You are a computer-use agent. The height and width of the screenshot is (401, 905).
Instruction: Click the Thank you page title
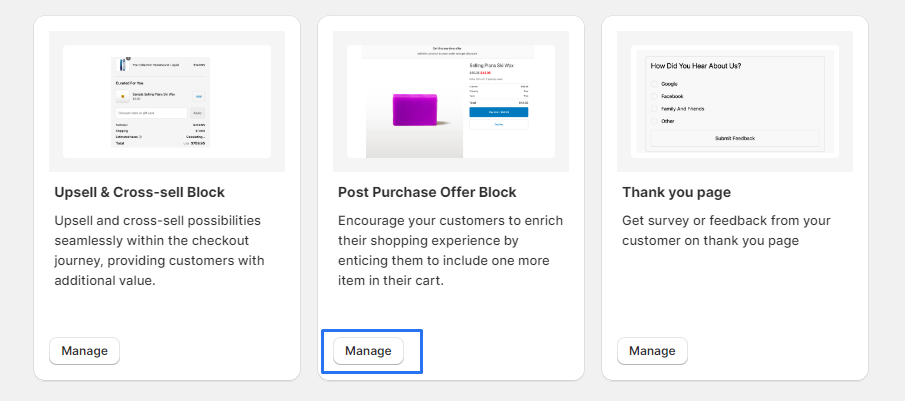(676, 192)
